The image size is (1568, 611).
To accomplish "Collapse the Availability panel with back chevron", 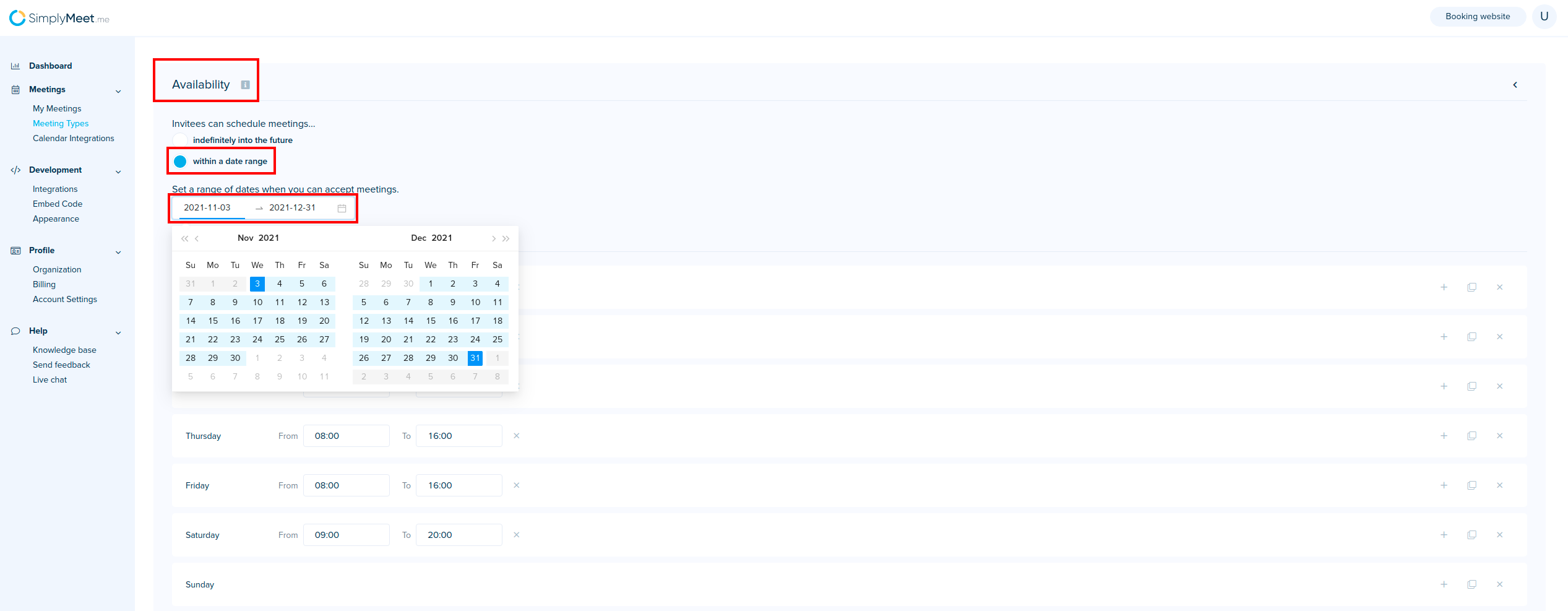I will pyautogui.click(x=1515, y=85).
